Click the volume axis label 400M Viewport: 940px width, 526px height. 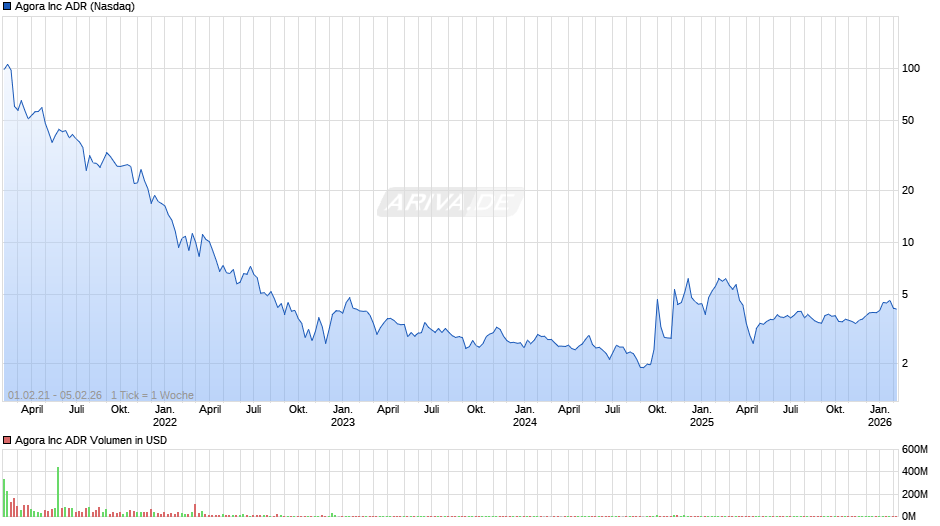pyautogui.click(x=914, y=471)
